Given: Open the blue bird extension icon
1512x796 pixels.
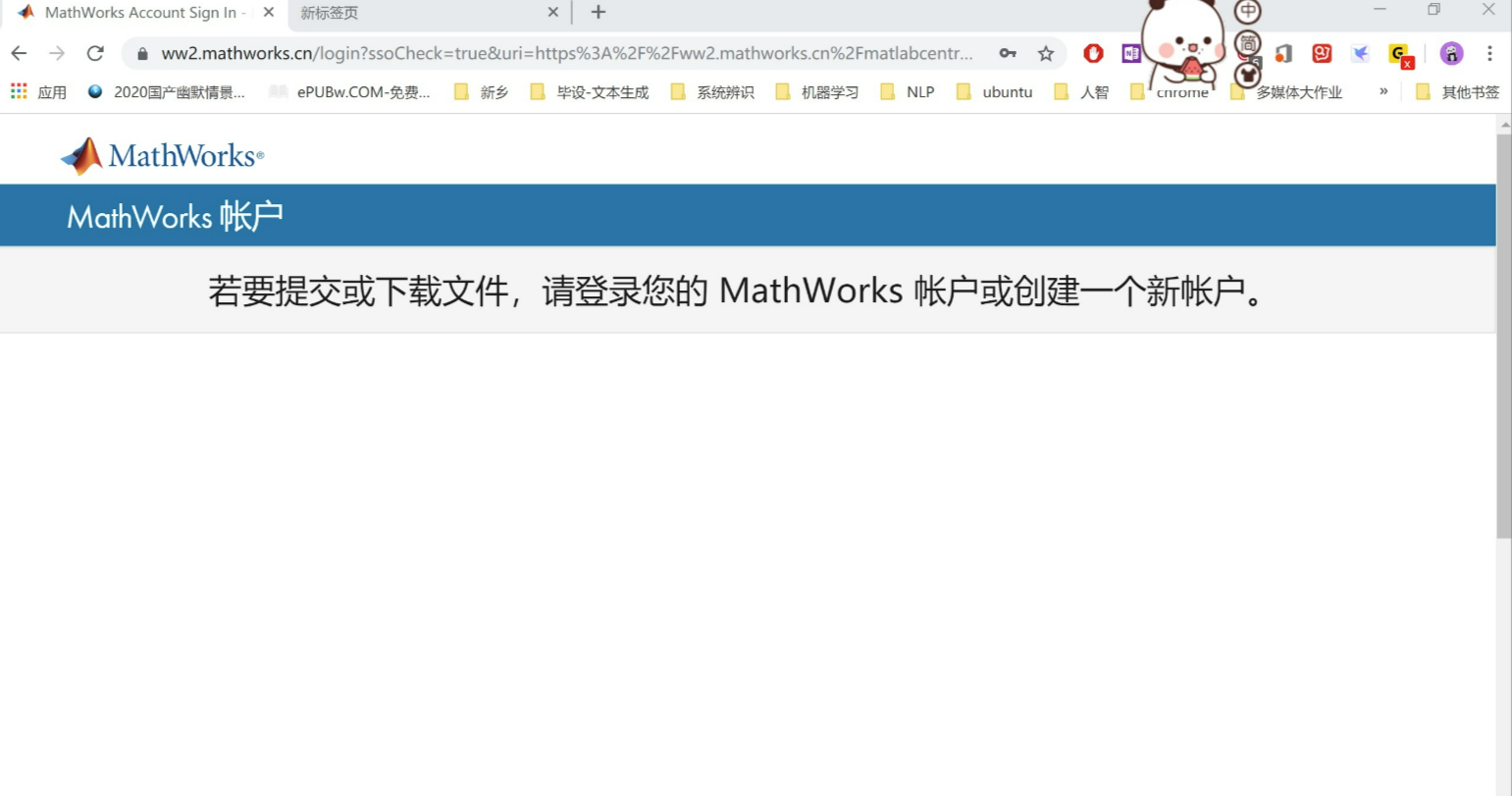Looking at the screenshot, I should point(1360,53).
